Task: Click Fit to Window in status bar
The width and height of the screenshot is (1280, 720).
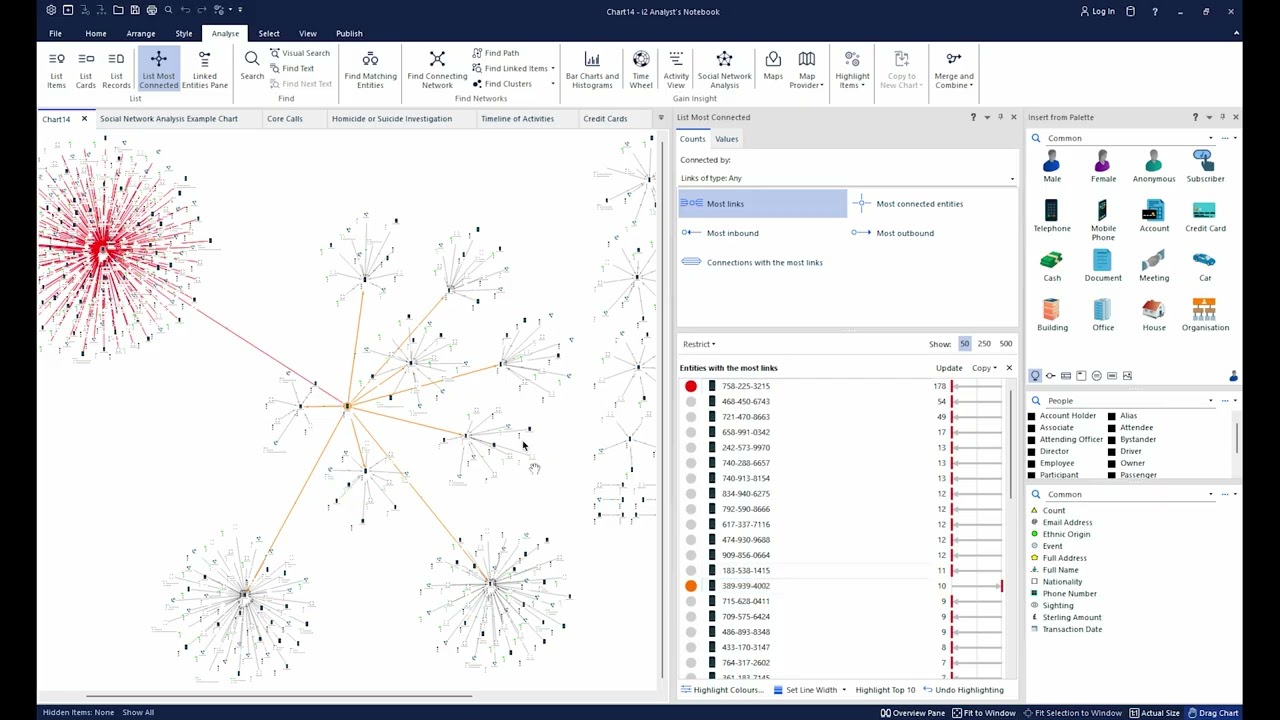Action: [x=984, y=713]
